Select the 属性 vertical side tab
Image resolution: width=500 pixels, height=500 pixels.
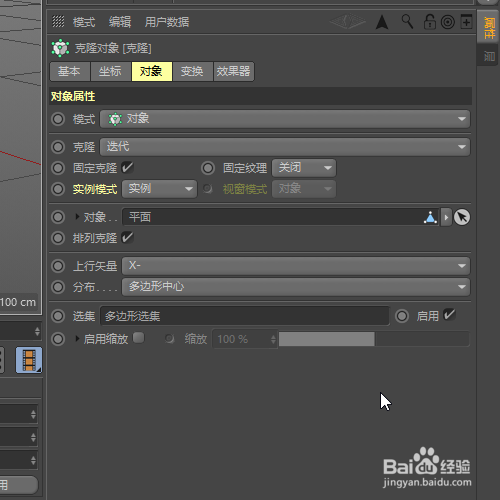(x=489, y=28)
